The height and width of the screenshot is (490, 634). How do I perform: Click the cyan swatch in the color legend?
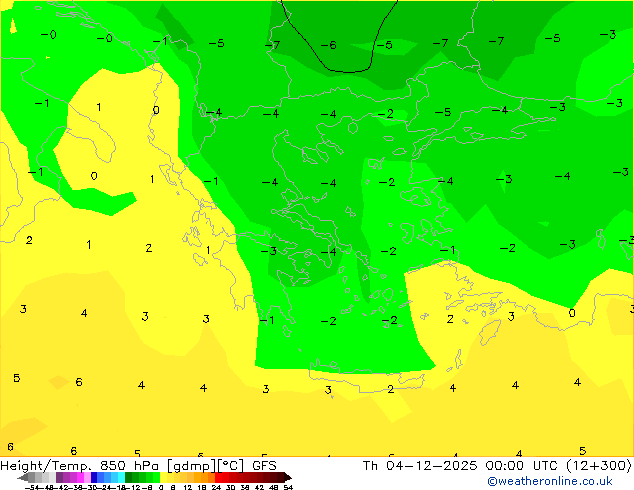(121, 477)
